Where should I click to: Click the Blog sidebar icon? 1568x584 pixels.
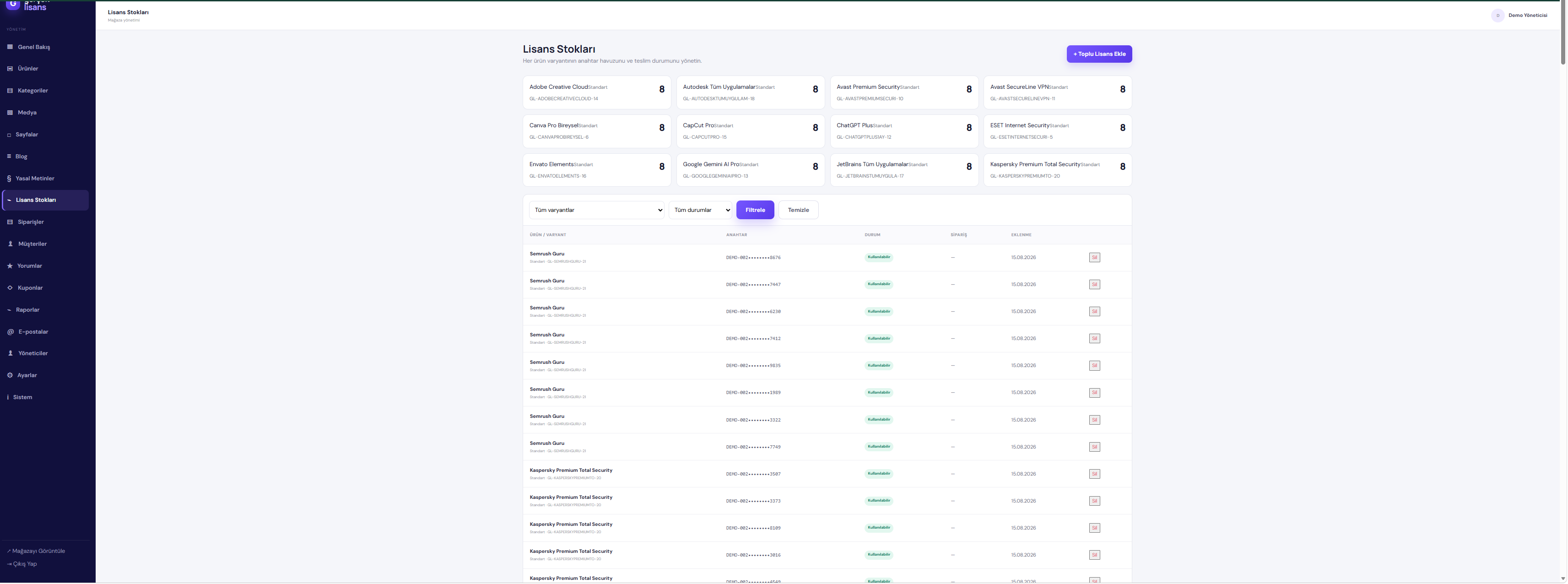click(x=9, y=157)
